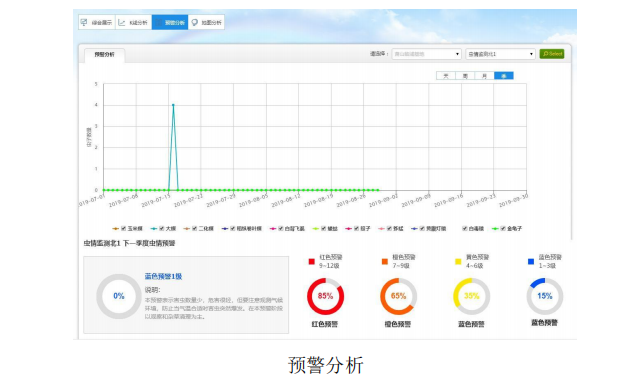The image size is (628, 388).
Task: Click the K线分析 line chart icon
Action: point(122,22)
